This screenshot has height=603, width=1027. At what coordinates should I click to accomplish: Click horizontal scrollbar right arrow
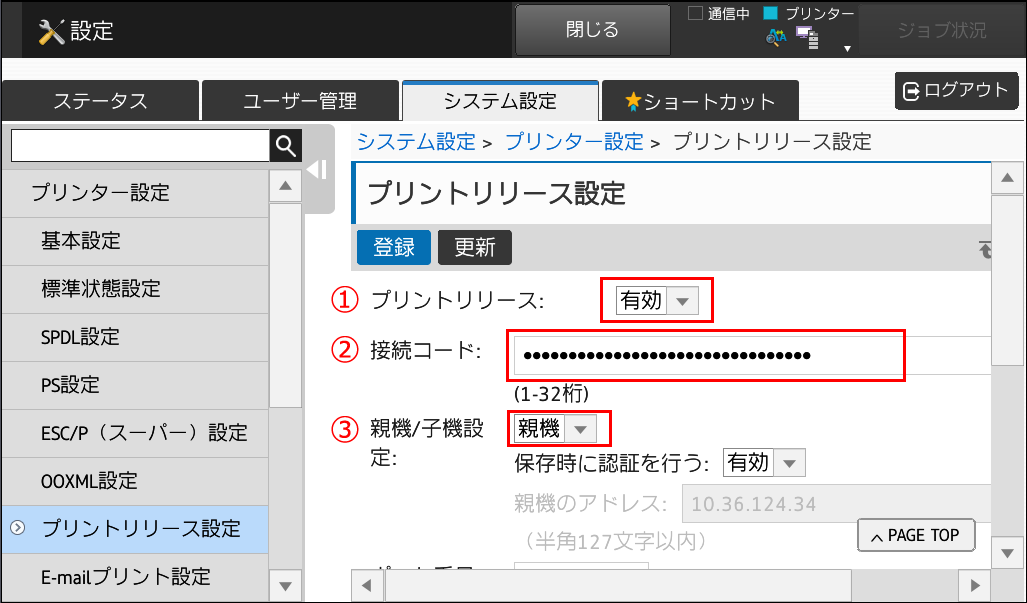coord(975,585)
